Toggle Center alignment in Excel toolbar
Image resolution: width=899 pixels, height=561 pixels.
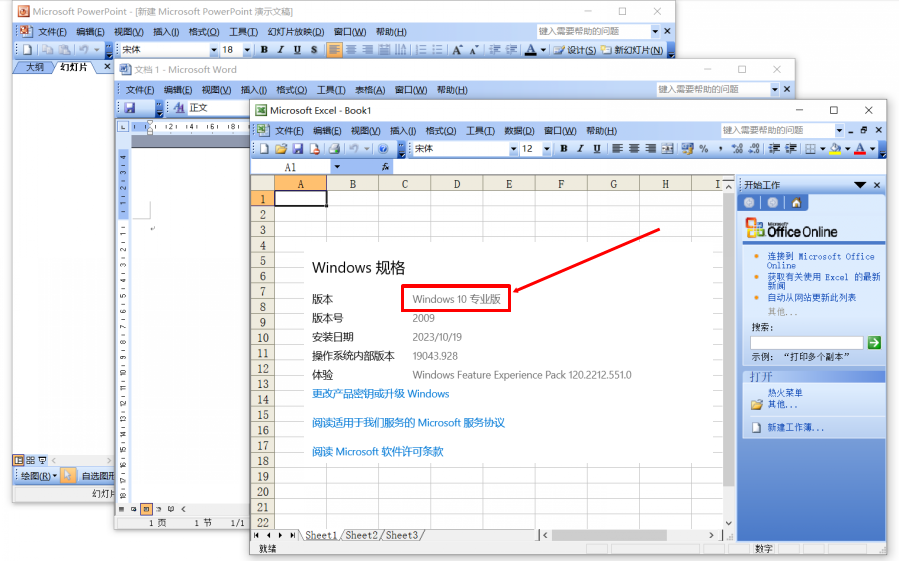coord(634,149)
